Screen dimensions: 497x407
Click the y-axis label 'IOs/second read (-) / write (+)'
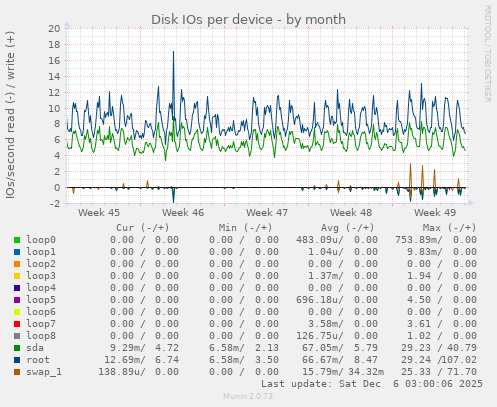(x=10, y=115)
